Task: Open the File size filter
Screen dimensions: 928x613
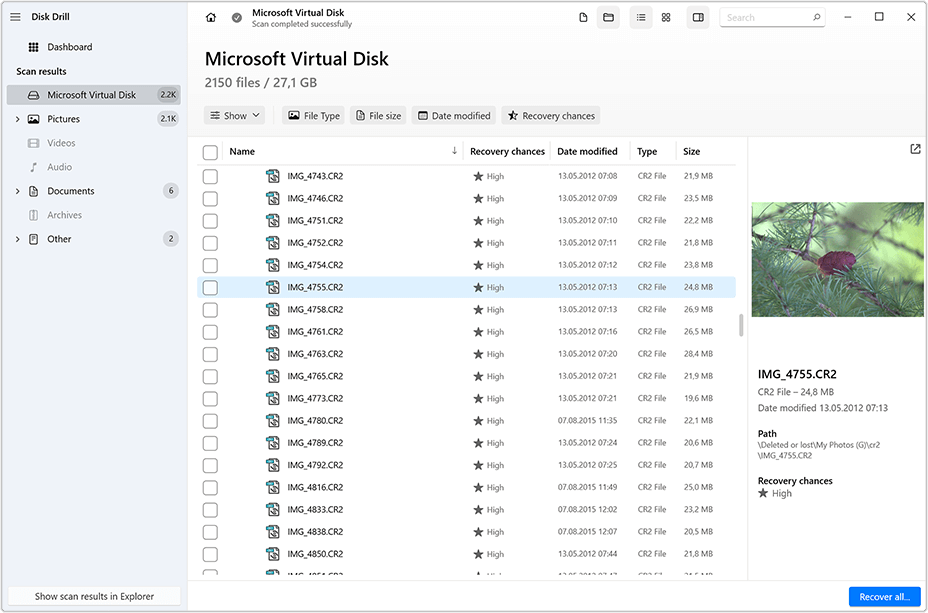Action: 378,115
